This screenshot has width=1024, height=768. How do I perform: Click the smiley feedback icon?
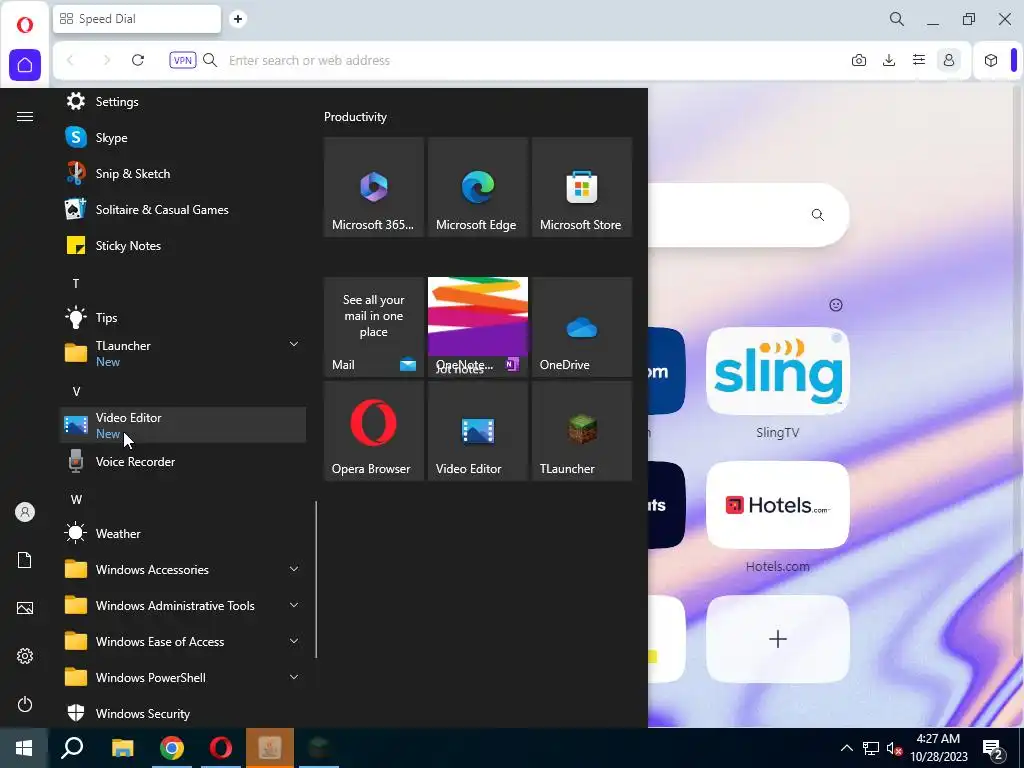point(836,305)
